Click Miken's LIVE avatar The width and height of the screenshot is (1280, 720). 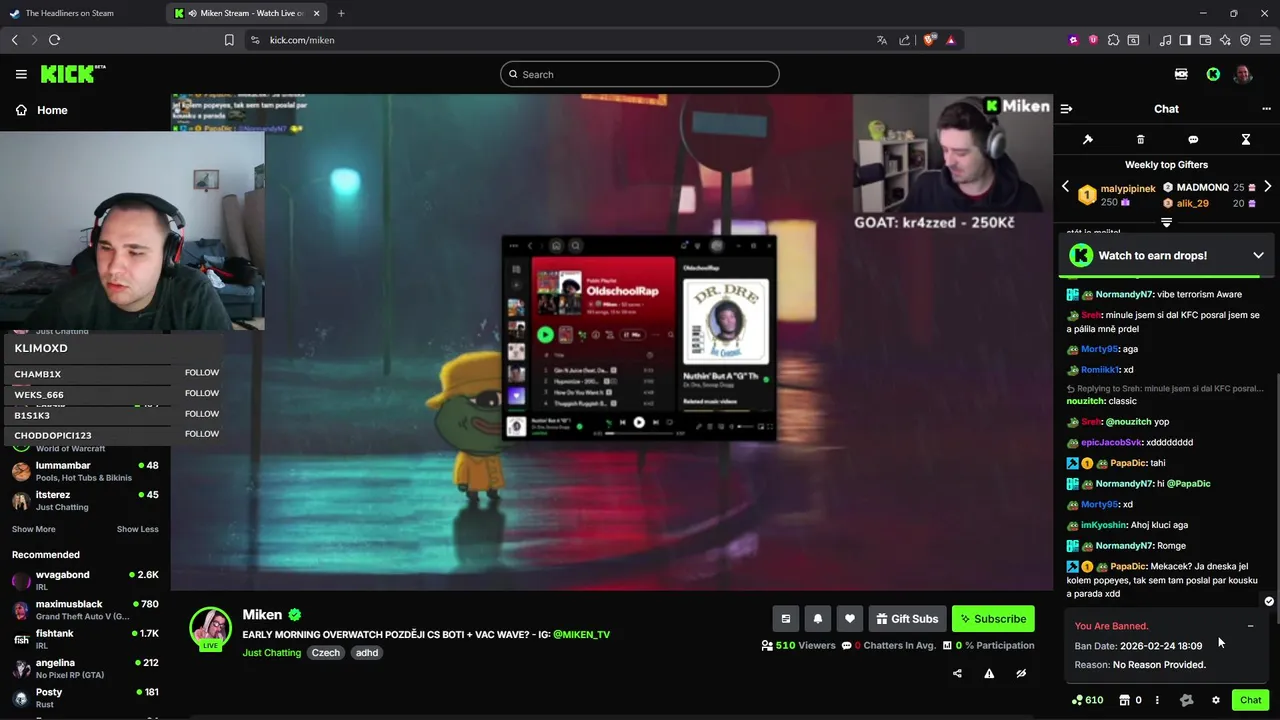point(210,628)
